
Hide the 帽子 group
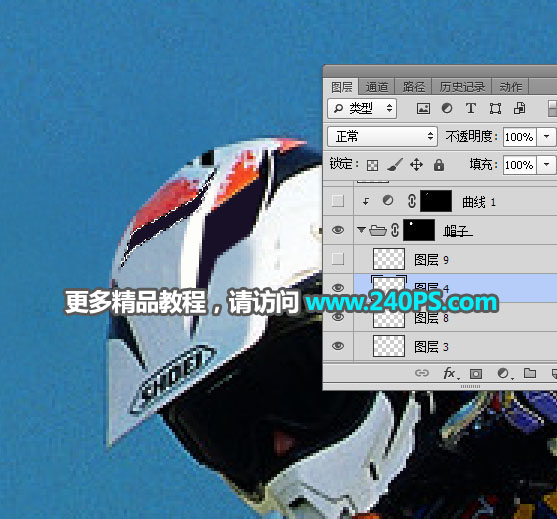click(338, 230)
